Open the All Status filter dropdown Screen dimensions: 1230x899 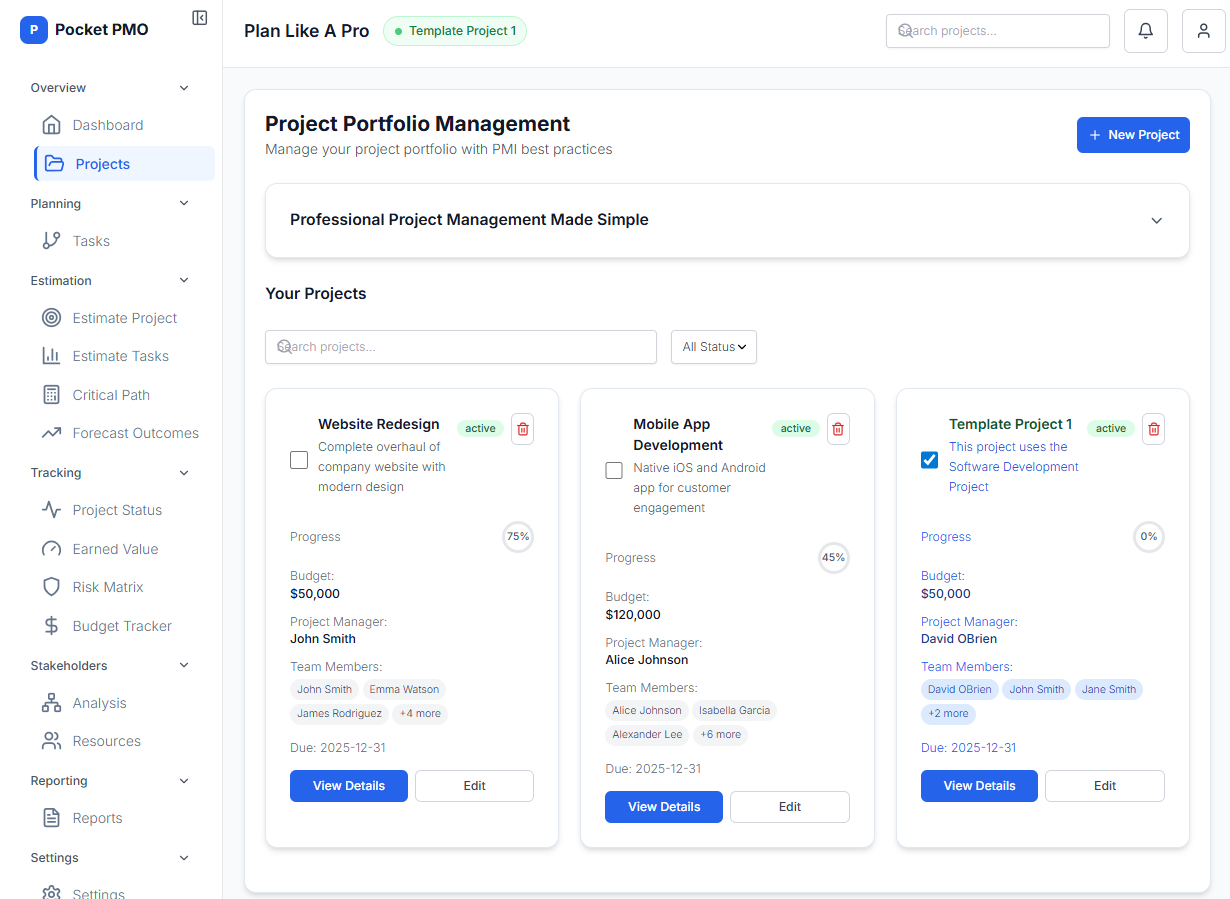click(713, 347)
